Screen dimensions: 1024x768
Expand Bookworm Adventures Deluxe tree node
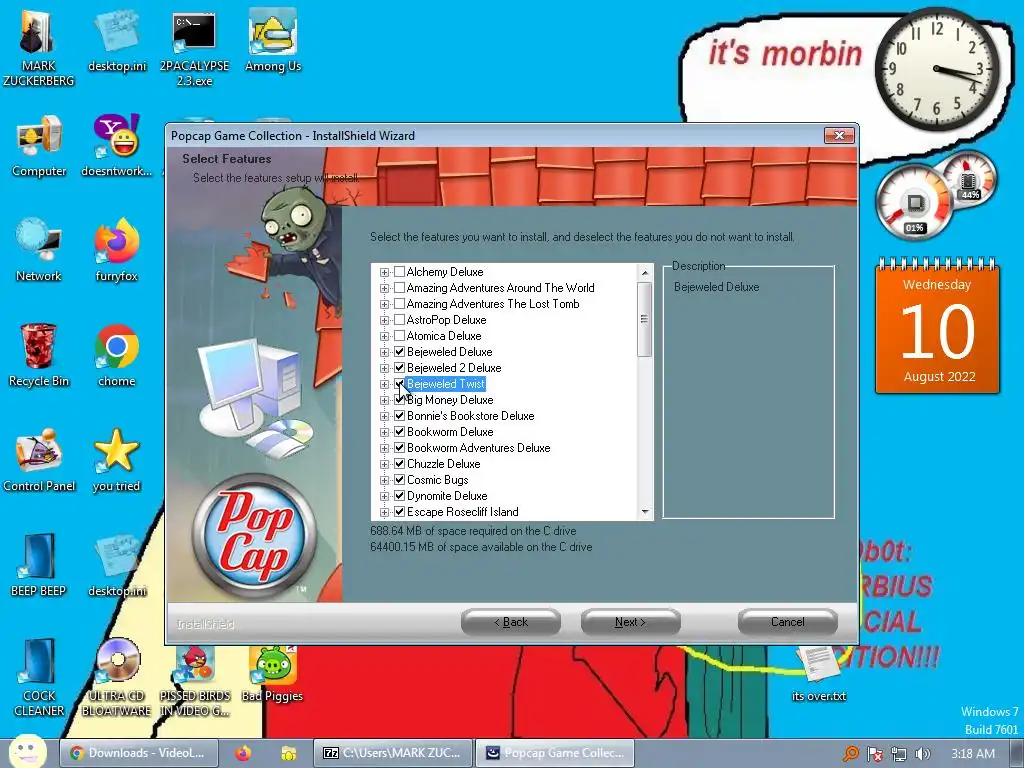pyautogui.click(x=385, y=448)
